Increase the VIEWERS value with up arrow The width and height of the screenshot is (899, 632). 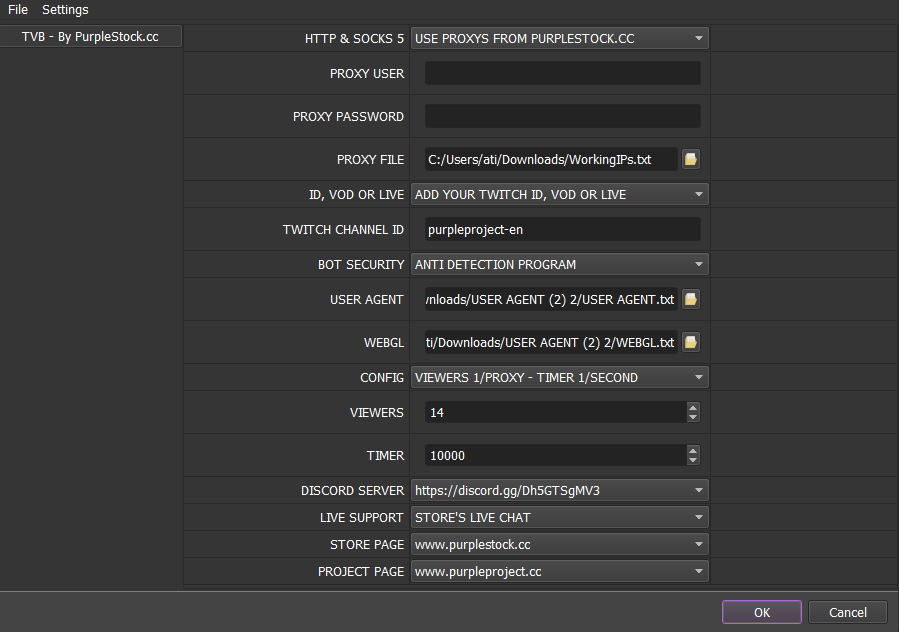(693, 407)
